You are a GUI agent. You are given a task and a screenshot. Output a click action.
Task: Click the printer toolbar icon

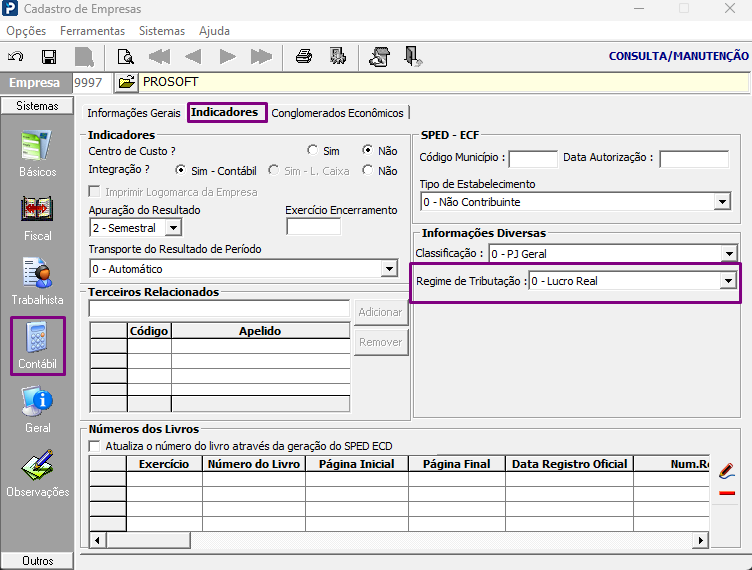click(304, 57)
